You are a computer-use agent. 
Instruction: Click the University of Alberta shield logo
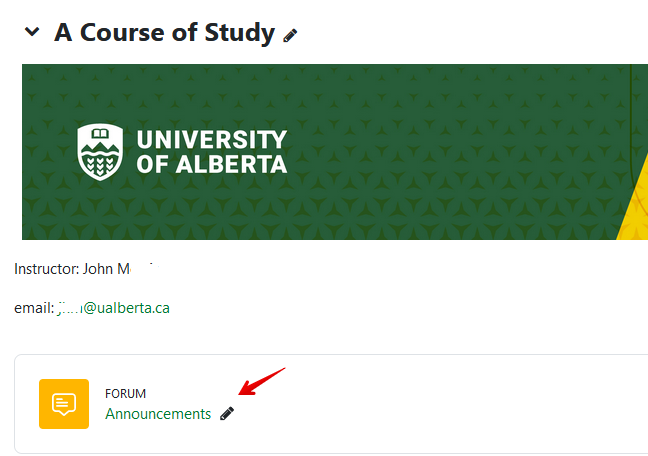pyautogui.click(x=99, y=150)
